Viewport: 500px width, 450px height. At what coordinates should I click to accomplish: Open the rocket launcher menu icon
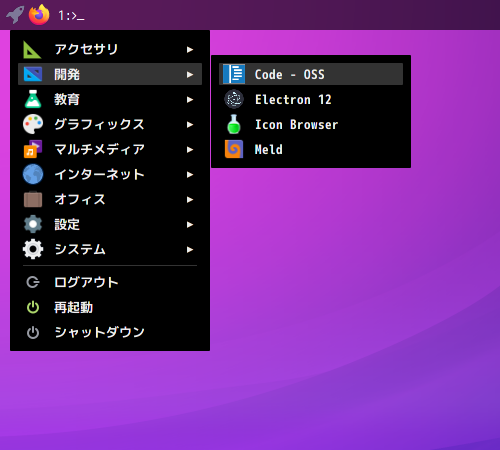pos(15,15)
